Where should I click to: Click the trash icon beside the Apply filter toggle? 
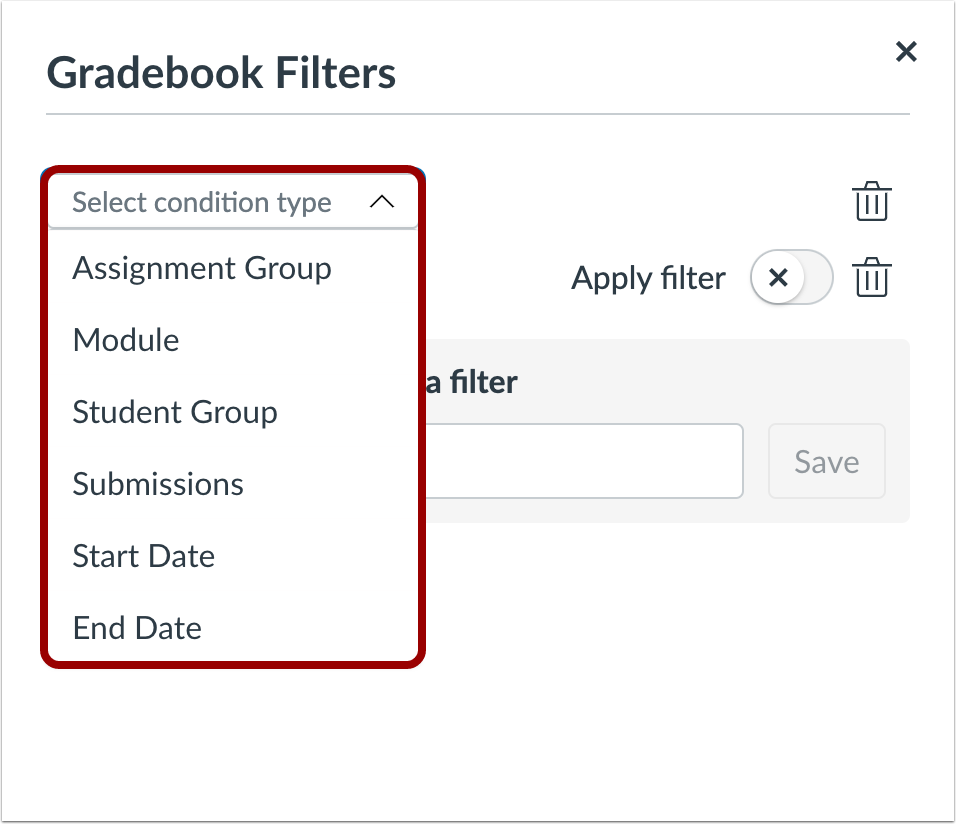tap(871, 278)
